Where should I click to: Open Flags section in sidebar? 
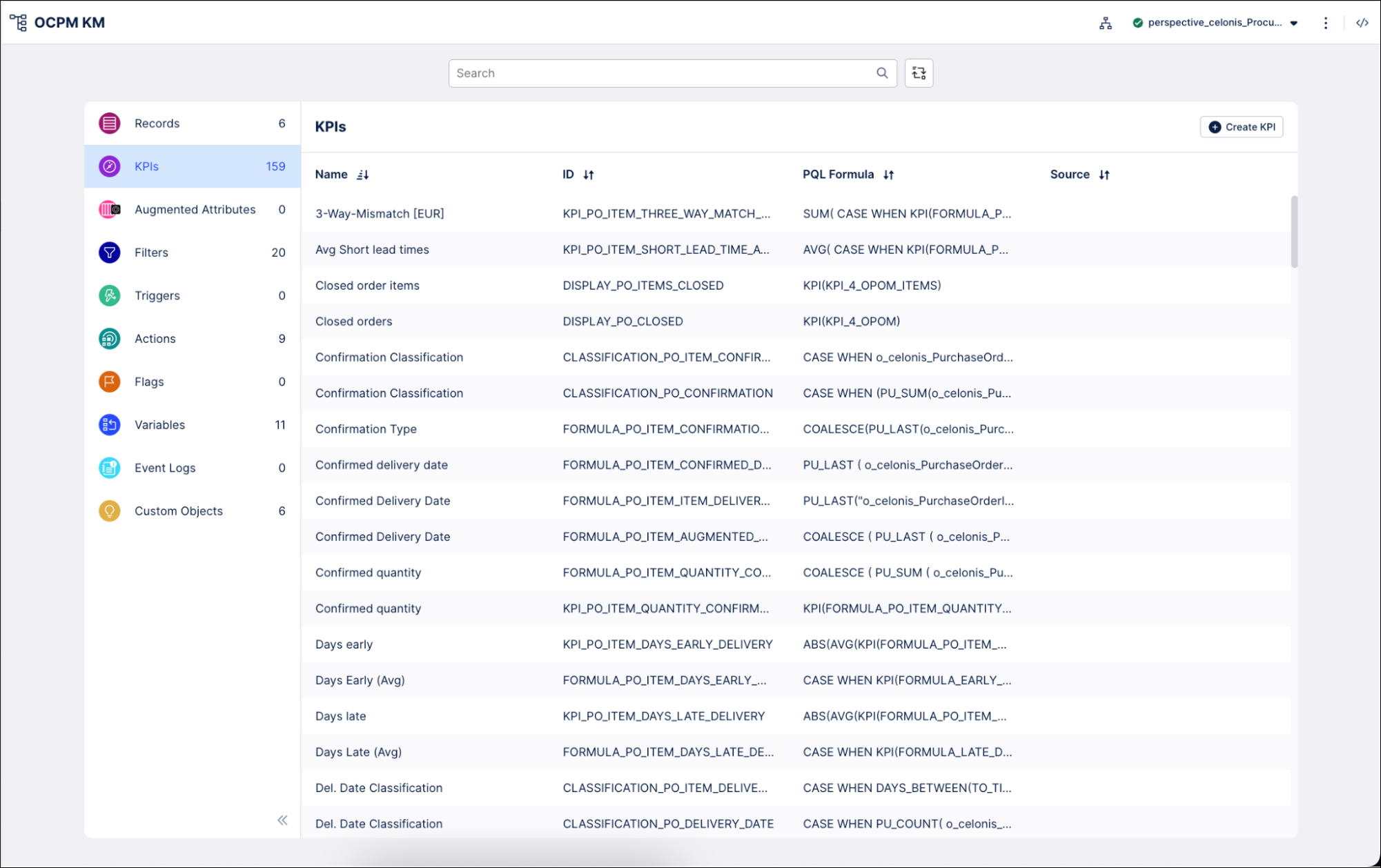pos(192,382)
